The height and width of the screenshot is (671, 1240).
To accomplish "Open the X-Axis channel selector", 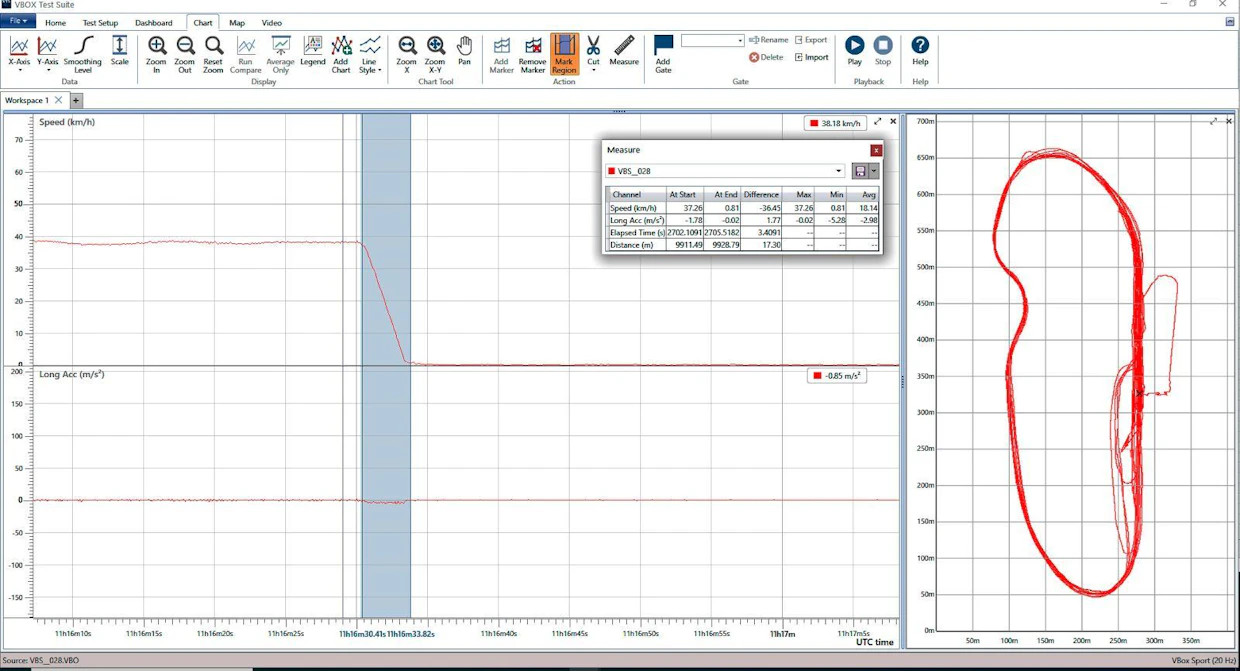I will coord(19,52).
